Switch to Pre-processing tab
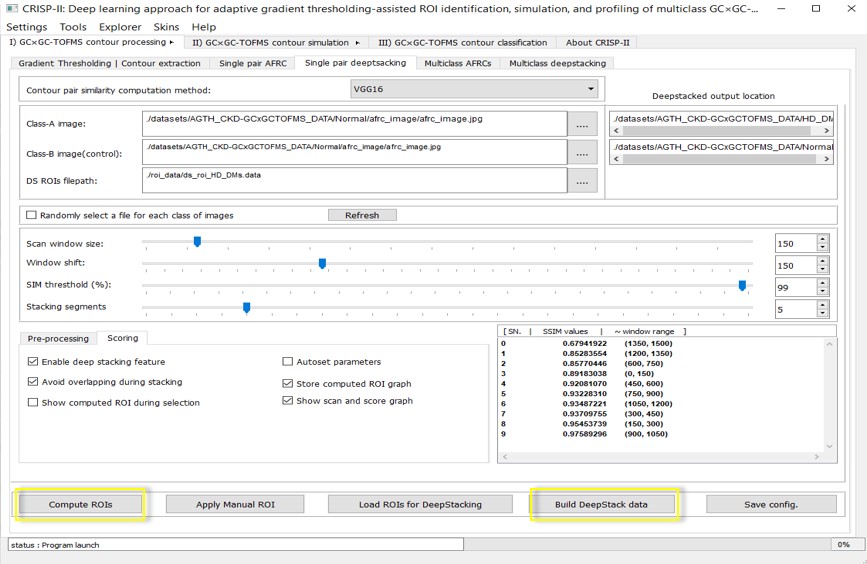The width and height of the screenshot is (867, 564). tap(58, 338)
